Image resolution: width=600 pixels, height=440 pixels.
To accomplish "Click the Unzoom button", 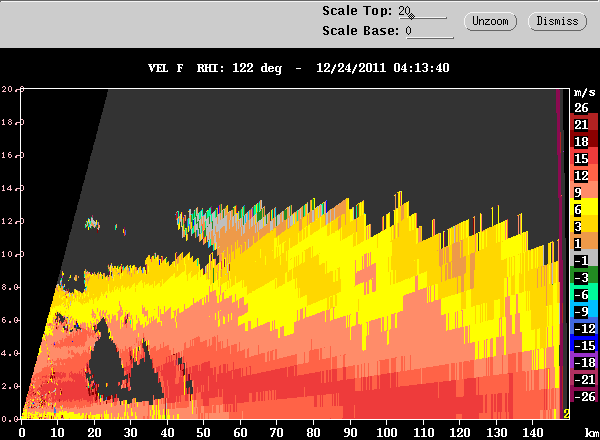I will tap(490, 21).
